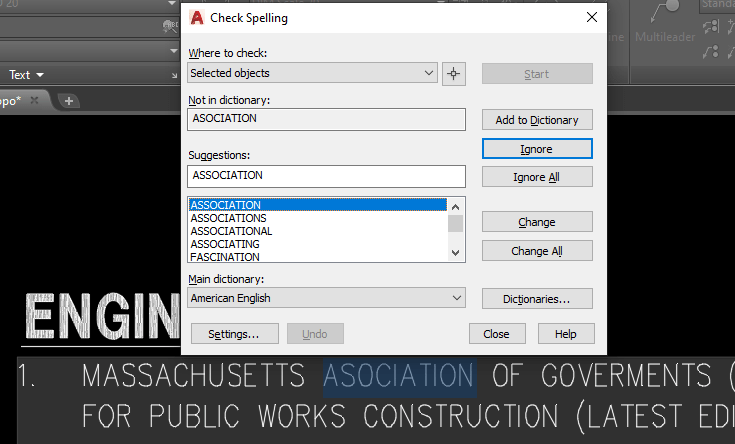Image resolution: width=735 pixels, height=444 pixels.
Task: Click the Close button
Action: 497,334
